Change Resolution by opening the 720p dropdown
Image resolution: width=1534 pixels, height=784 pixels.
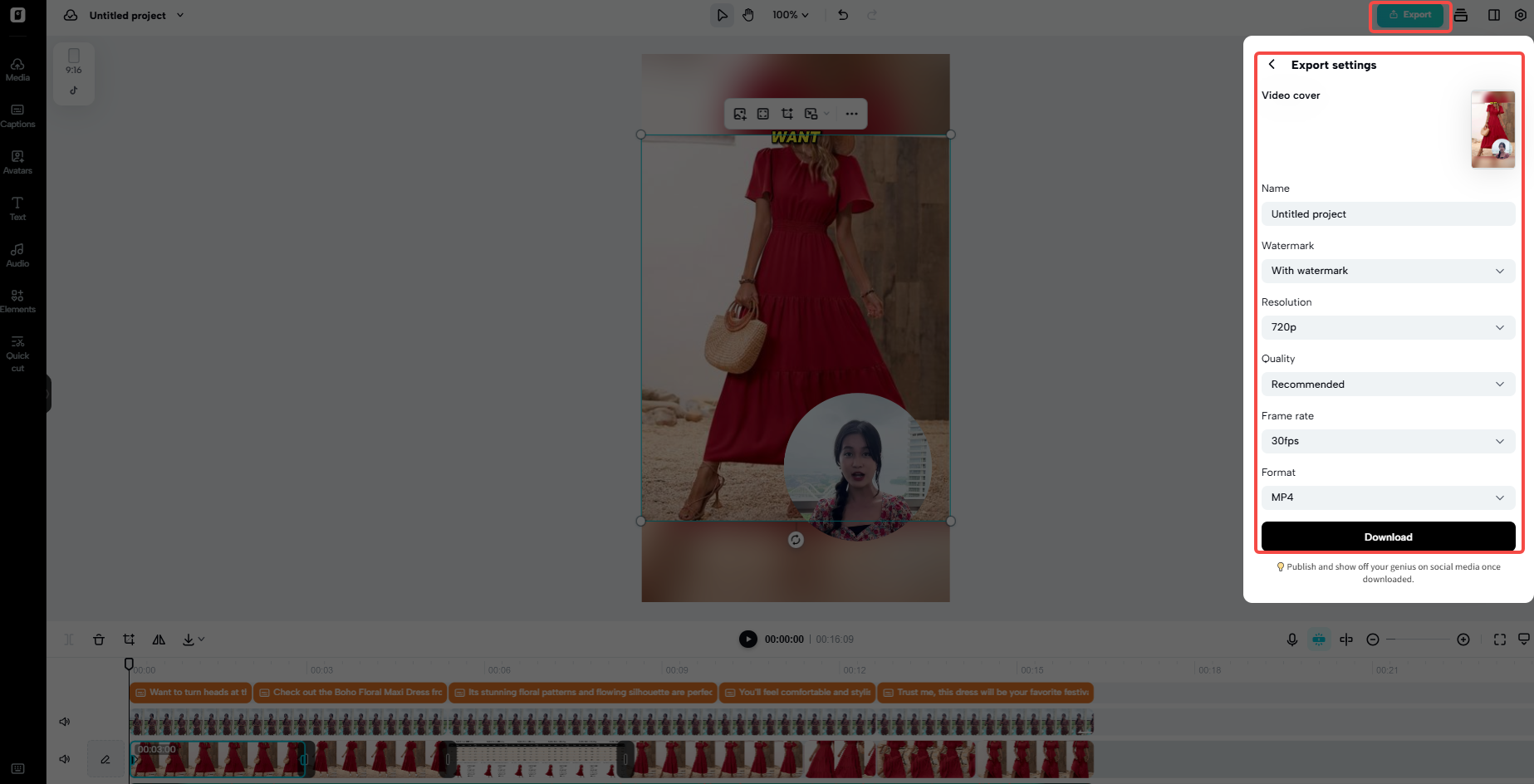[1387, 326]
